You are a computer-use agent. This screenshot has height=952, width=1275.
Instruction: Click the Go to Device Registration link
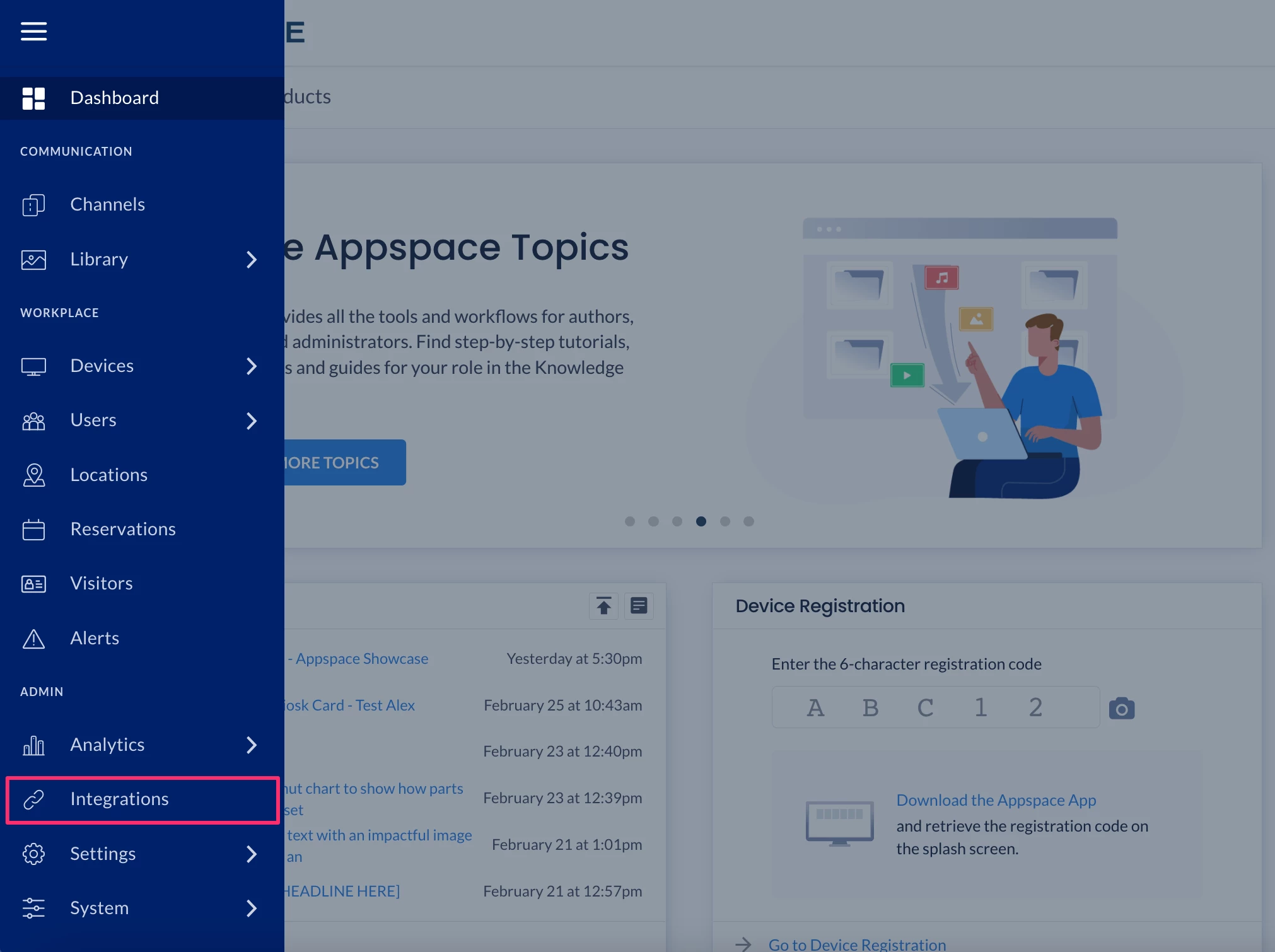(856, 944)
